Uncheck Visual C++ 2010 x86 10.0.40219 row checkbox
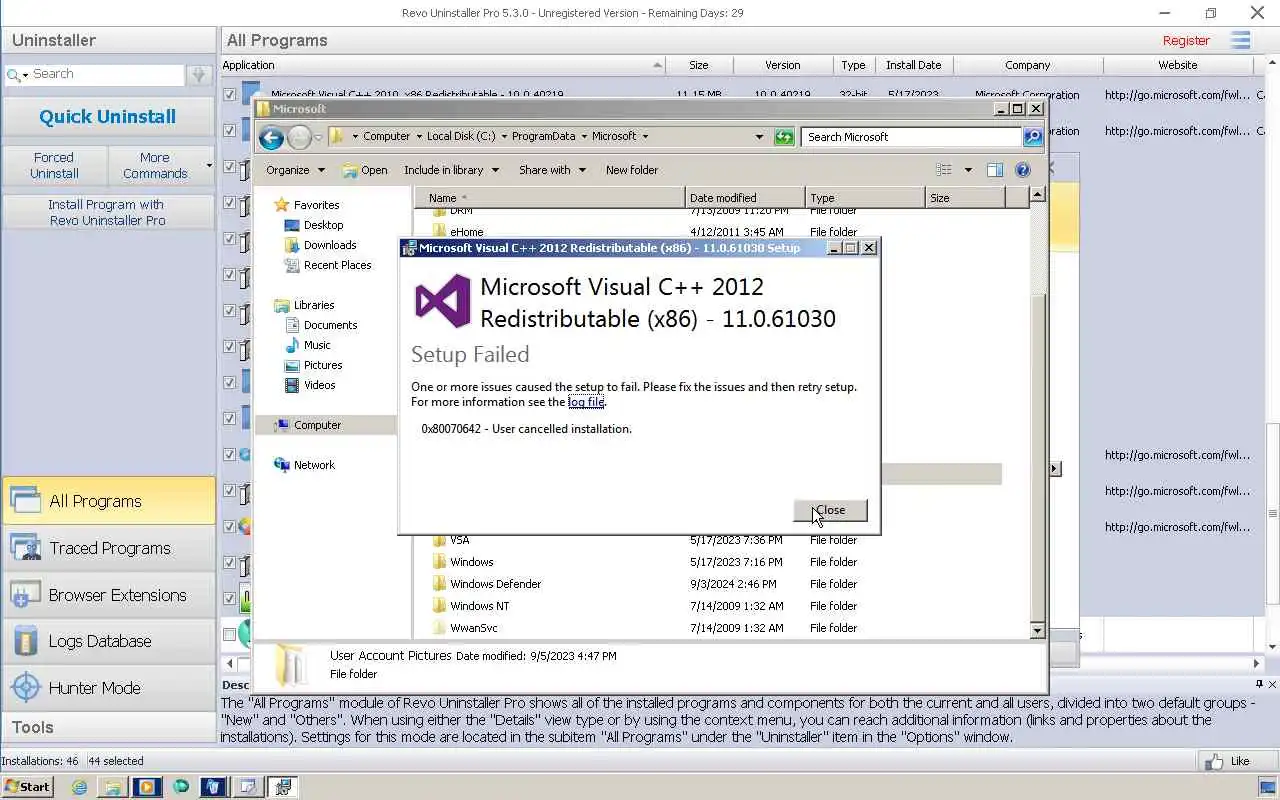The height and width of the screenshot is (800, 1280). (x=230, y=95)
